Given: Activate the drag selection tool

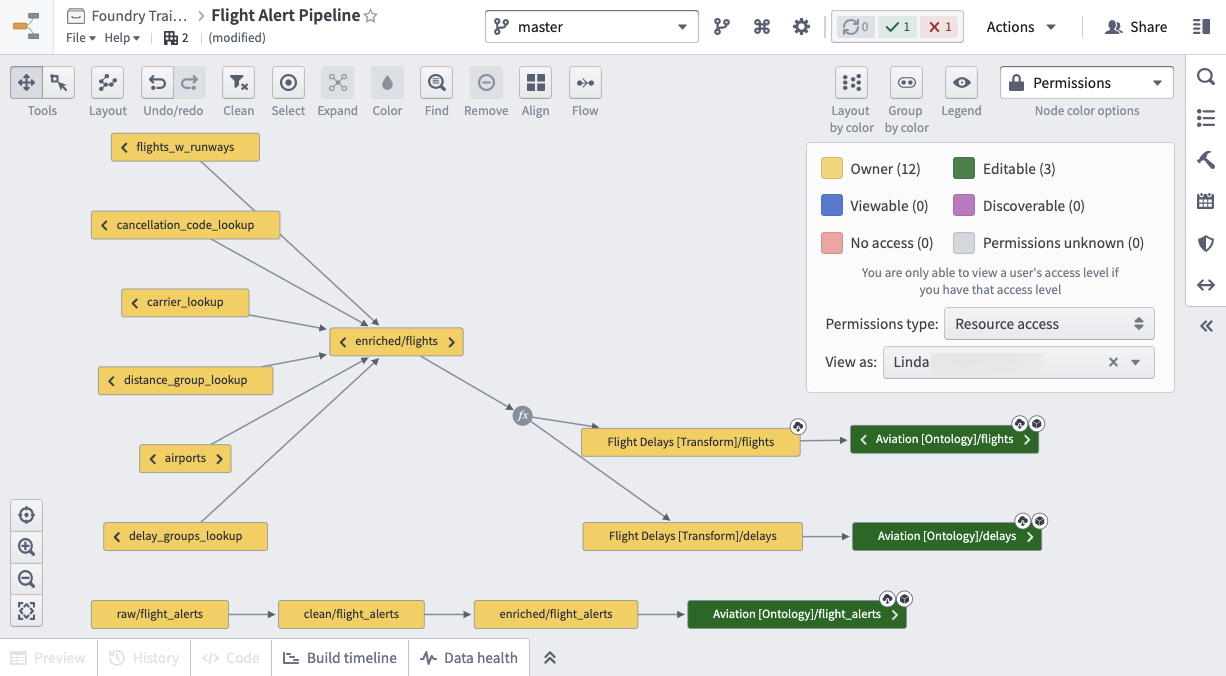Looking at the screenshot, I should click(x=59, y=83).
